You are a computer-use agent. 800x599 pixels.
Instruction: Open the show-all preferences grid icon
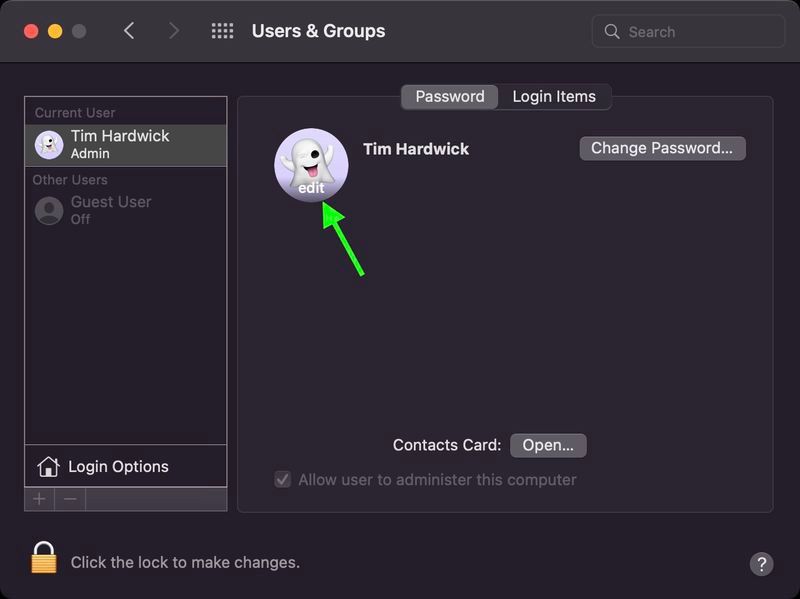click(x=222, y=31)
